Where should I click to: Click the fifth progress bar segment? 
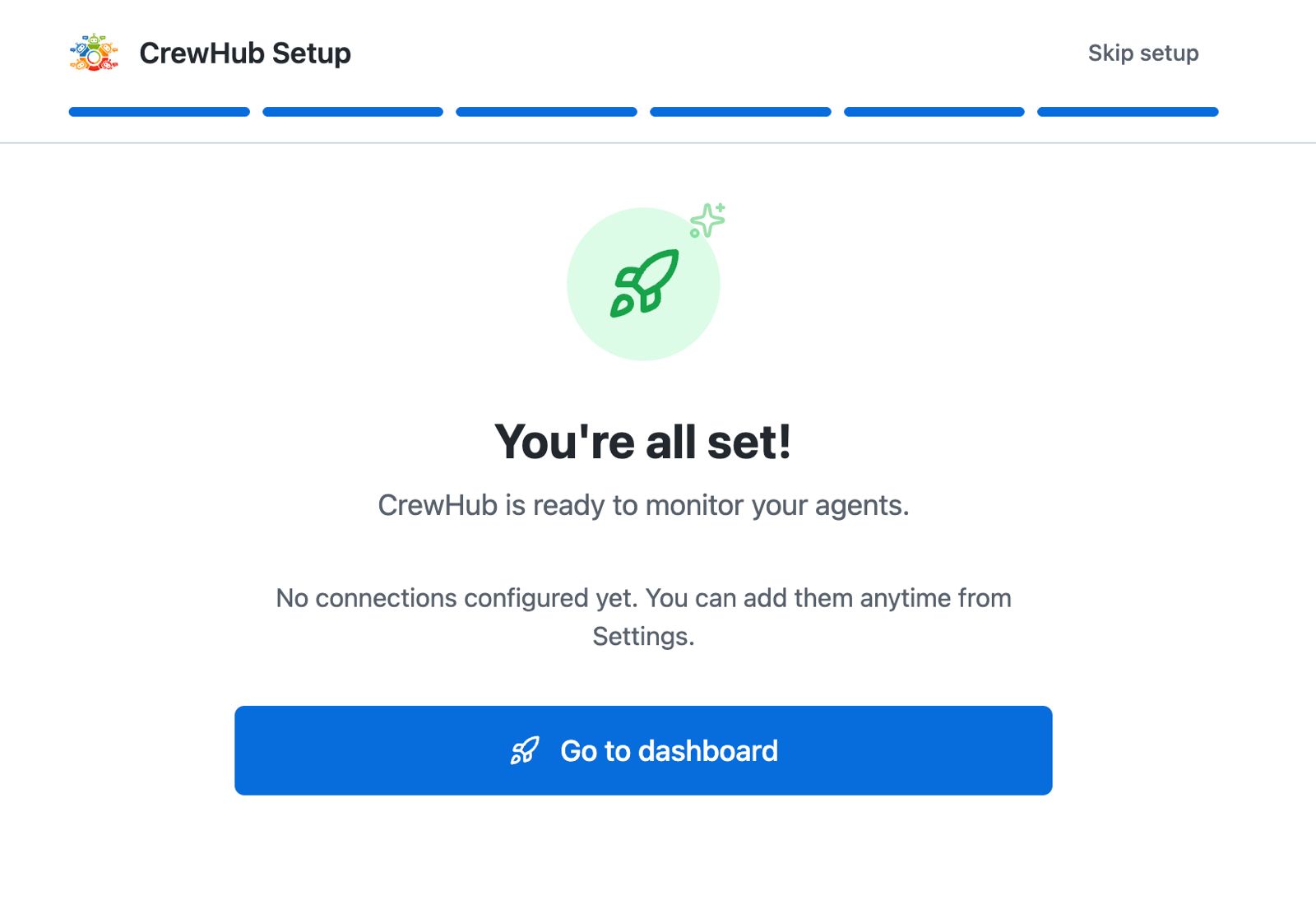933,111
